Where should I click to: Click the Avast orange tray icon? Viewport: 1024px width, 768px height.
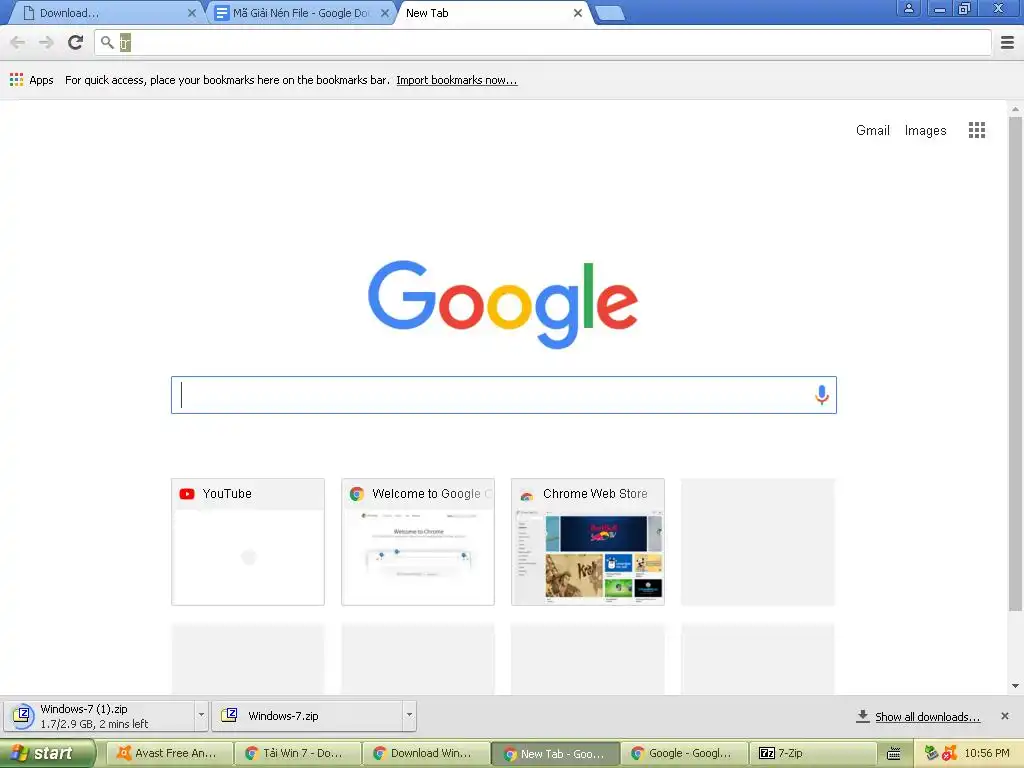[950, 753]
